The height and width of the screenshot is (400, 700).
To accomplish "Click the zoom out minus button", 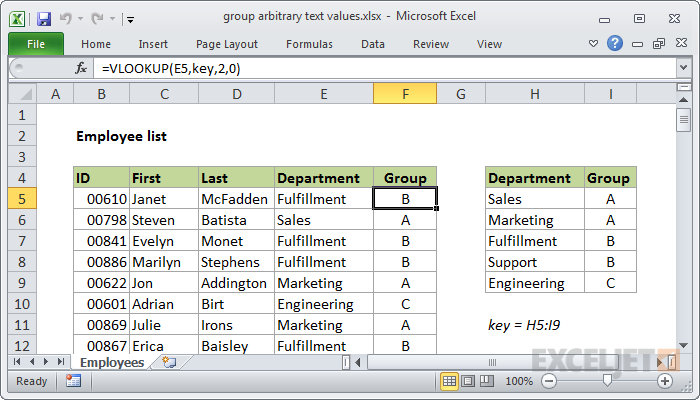I will tap(548, 381).
